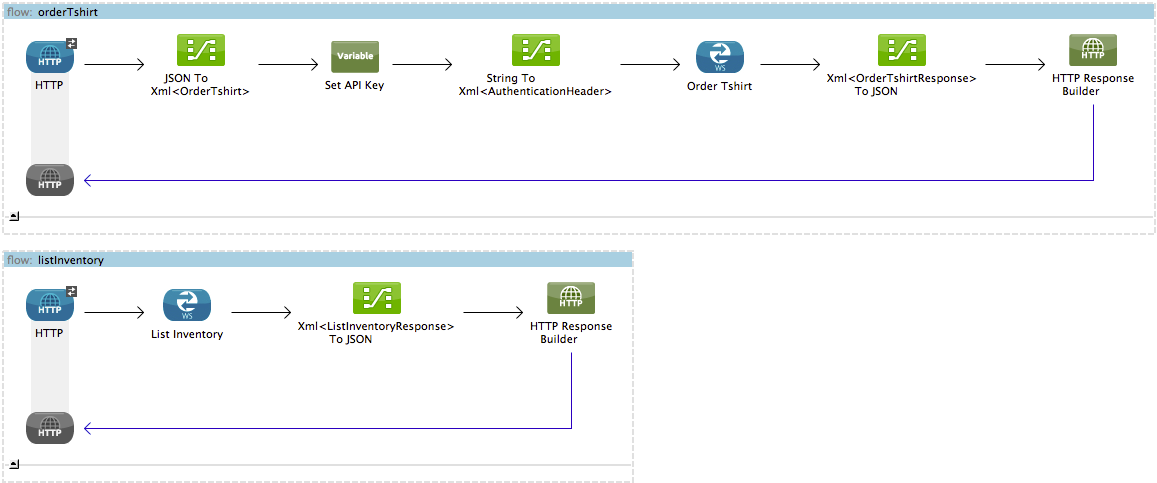This screenshot has height=483, width=1157.
Task: Select HTTP Response Builder in orderTshirt flow
Action: (1093, 51)
